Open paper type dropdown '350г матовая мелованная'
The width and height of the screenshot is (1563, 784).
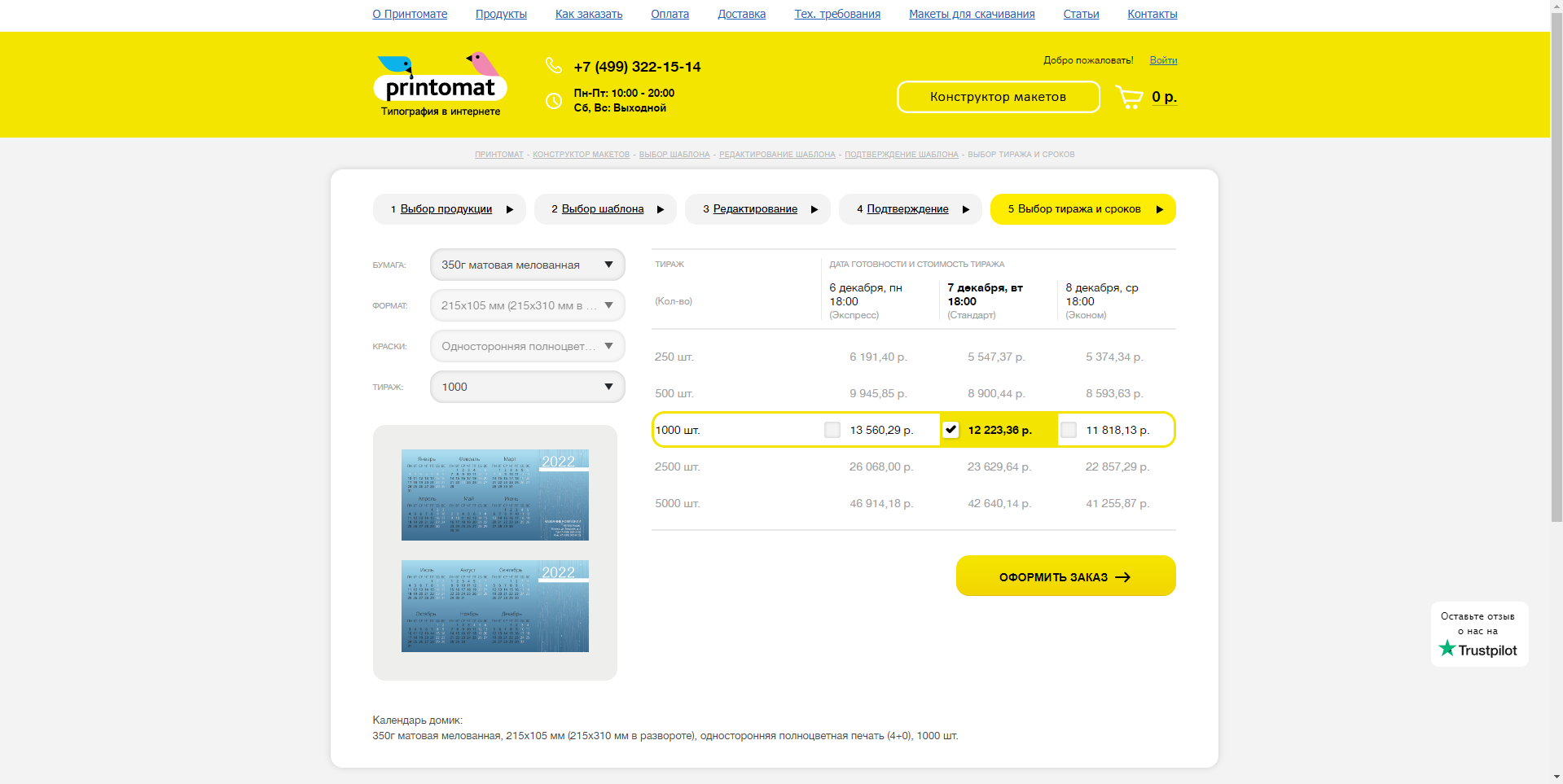pos(527,265)
